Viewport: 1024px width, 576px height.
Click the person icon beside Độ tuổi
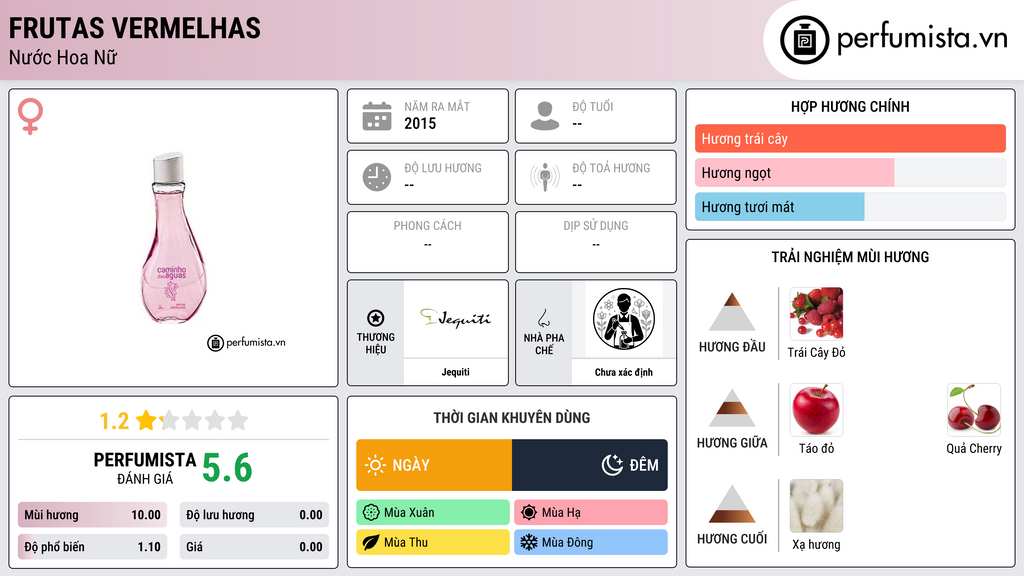[x=545, y=116]
